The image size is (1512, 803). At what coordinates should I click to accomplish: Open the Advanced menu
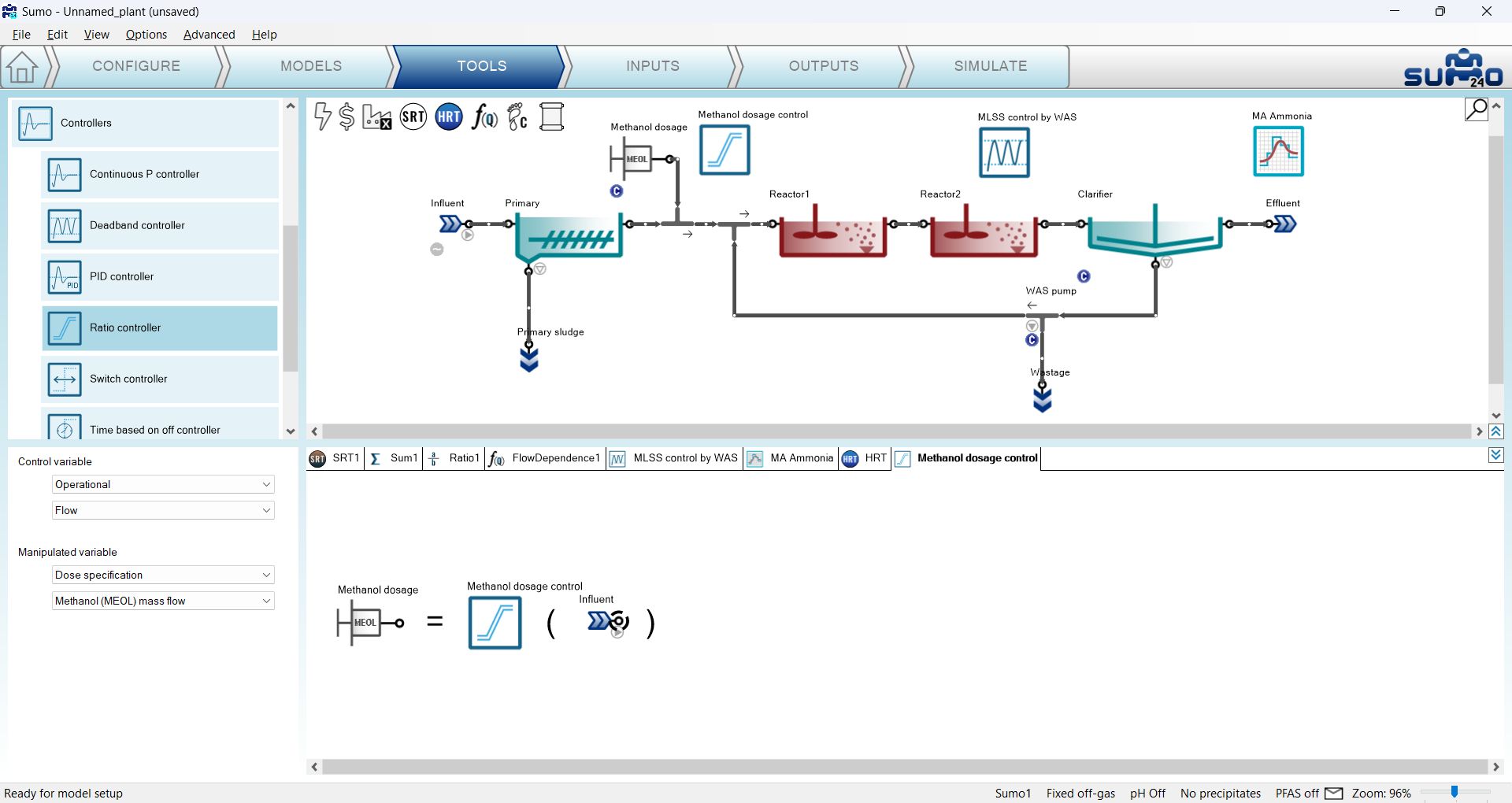pos(209,35)
